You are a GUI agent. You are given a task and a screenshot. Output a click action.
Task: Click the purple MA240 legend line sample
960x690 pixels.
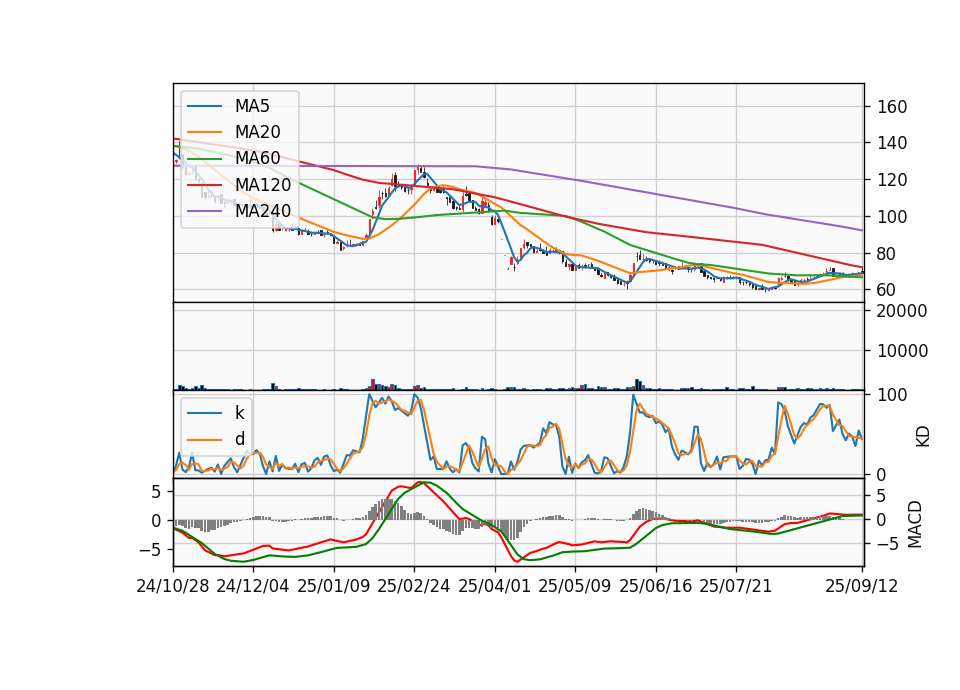click(204, 211)
